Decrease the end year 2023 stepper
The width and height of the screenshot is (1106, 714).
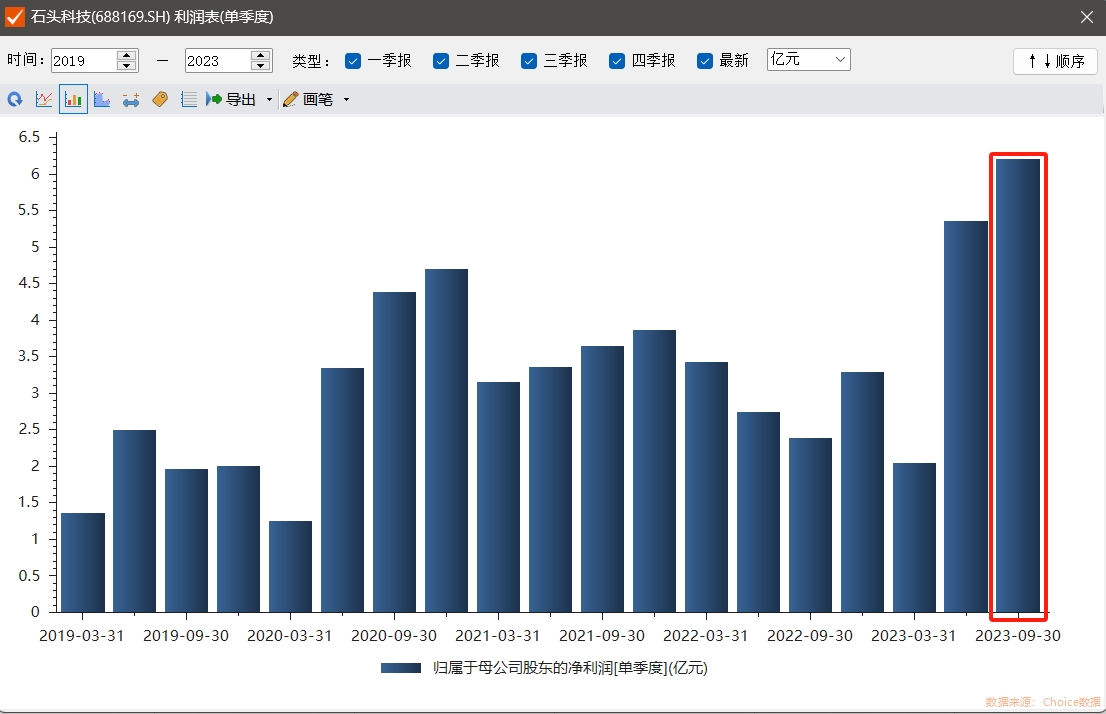[261, 66]
